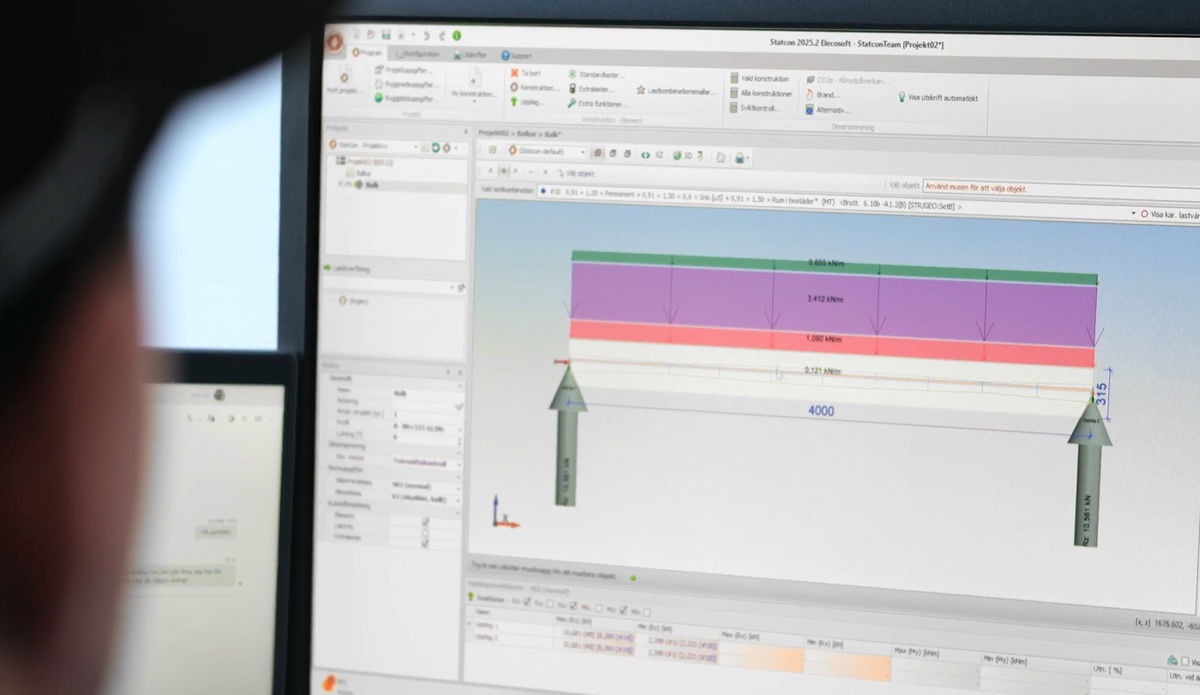This screenshot has height=695, width=1200.
Task: Select Projekt02 root node in project tree
Action: (x=364, y=161)
